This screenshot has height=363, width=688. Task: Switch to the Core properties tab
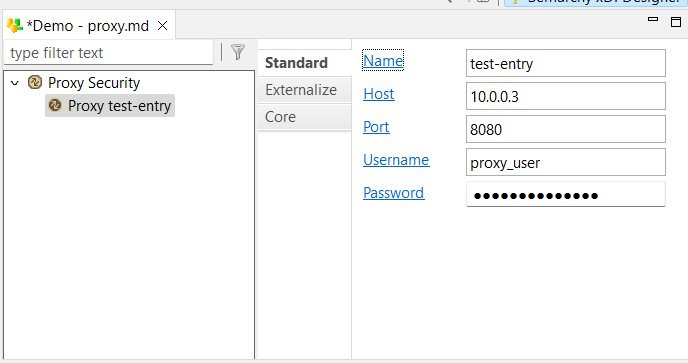click(305, 117)
